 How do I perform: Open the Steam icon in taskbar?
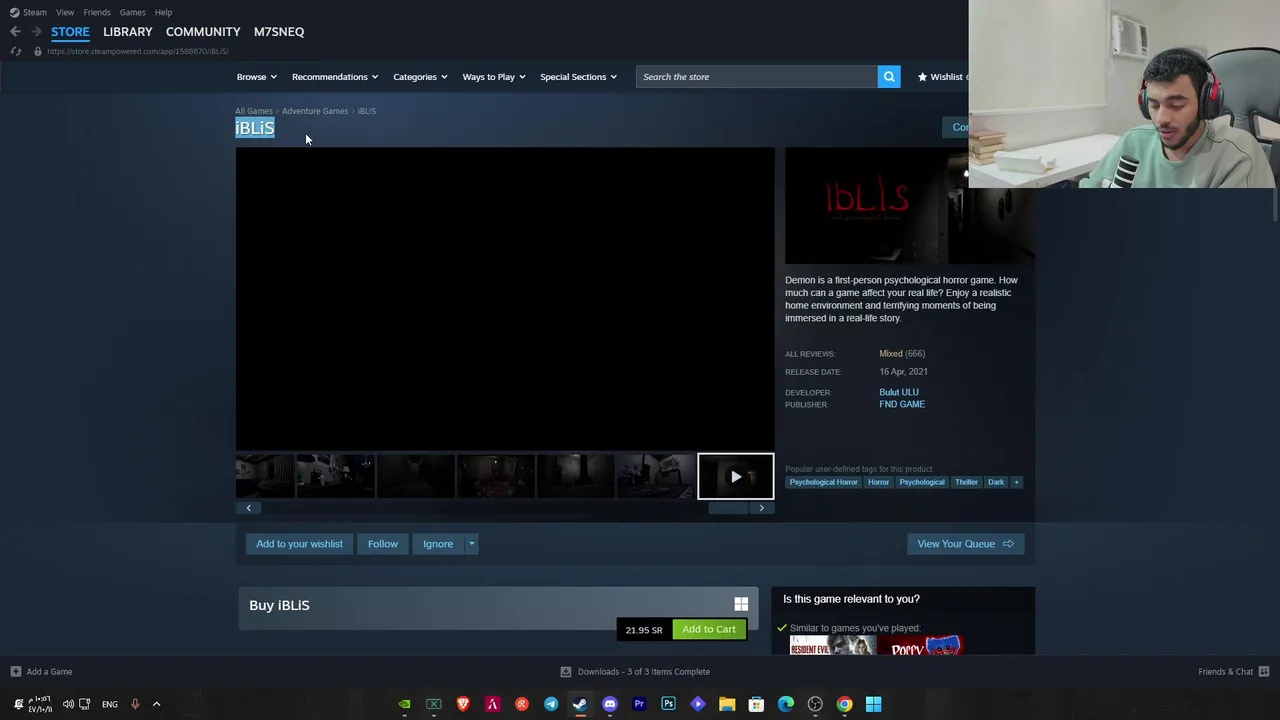(x=580, y=704)
